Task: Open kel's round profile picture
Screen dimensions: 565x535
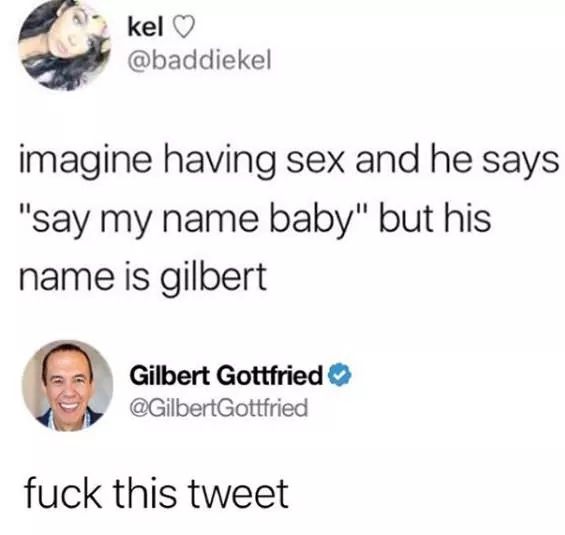Action: coord(64,45)
